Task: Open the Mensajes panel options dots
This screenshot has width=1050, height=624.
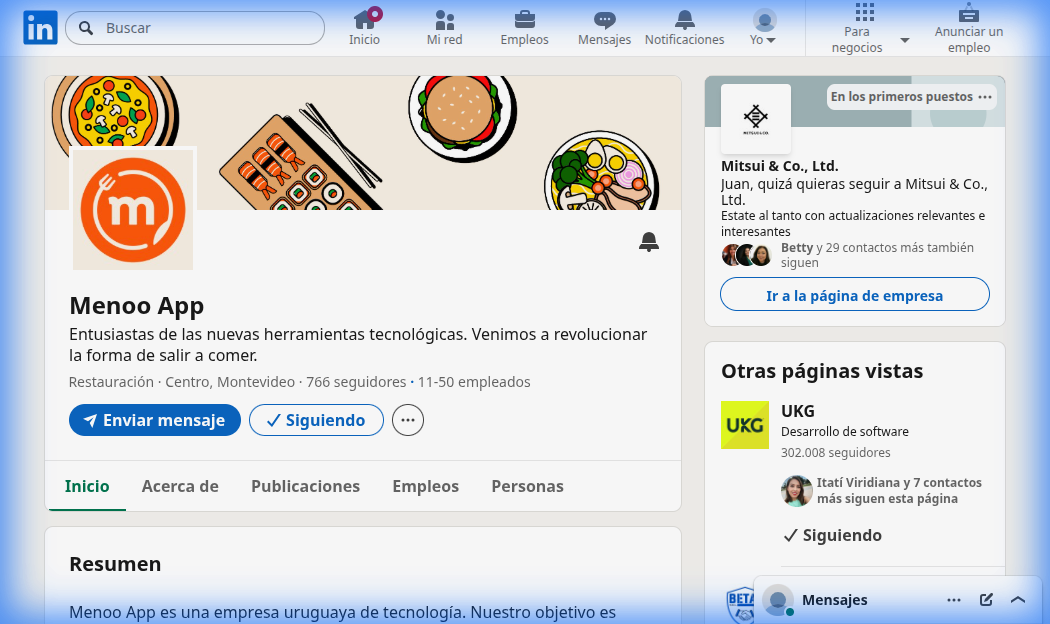Action: pyautogui.click(x=954, y=600)
